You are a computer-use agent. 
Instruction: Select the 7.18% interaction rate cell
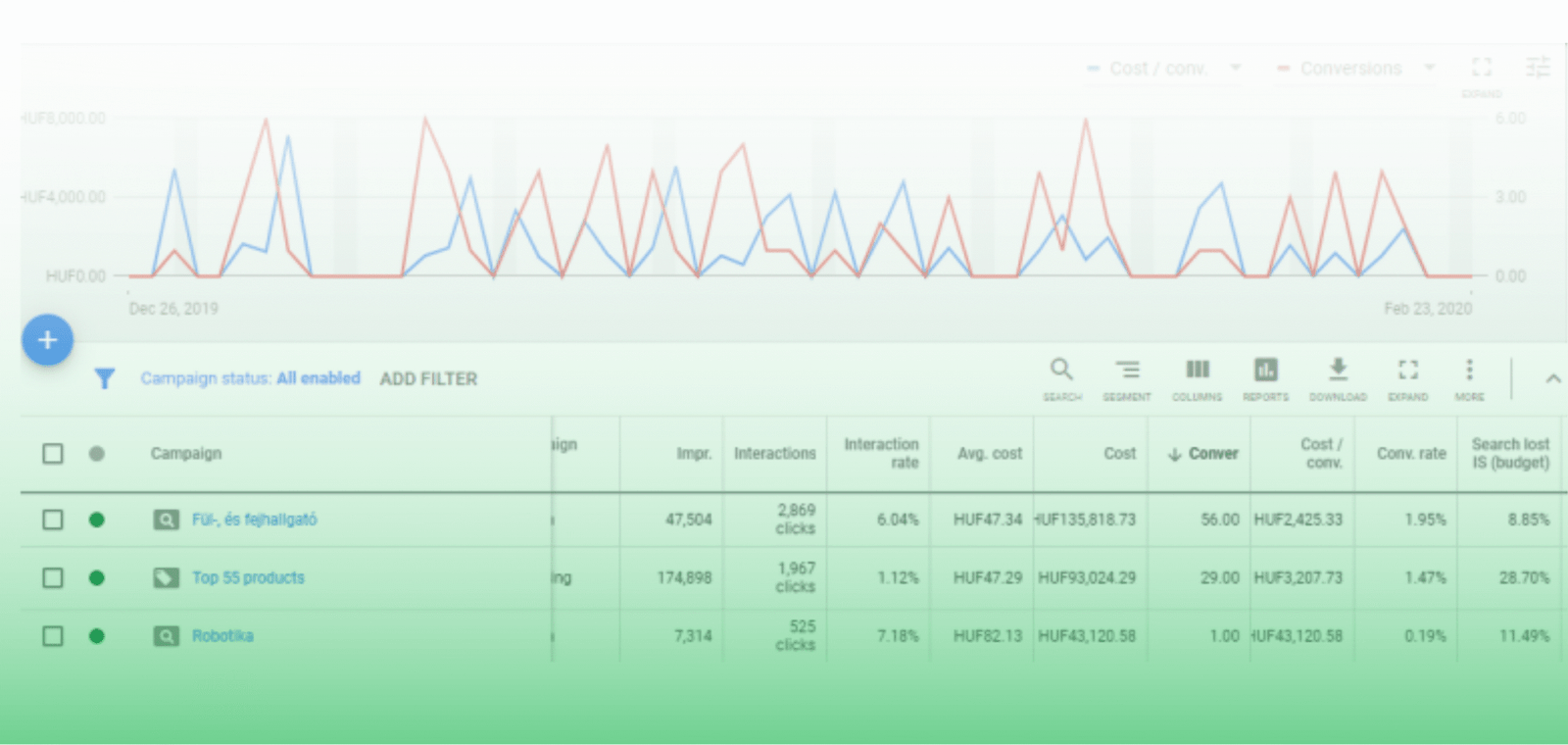(x=898, y=636)
